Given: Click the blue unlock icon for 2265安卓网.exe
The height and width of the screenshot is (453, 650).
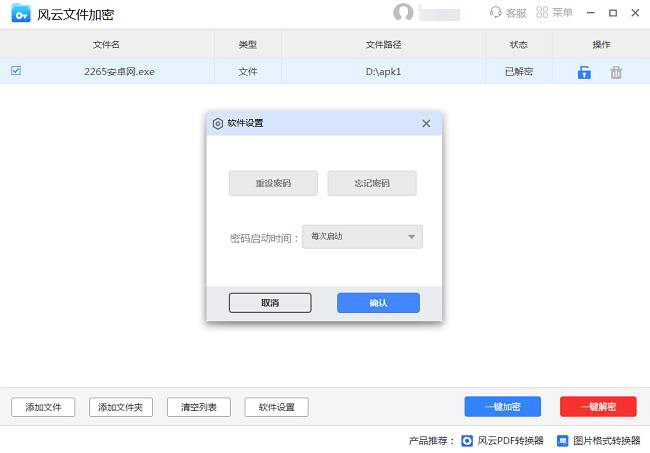Looking at the screenshot, I should click(584, 72).
